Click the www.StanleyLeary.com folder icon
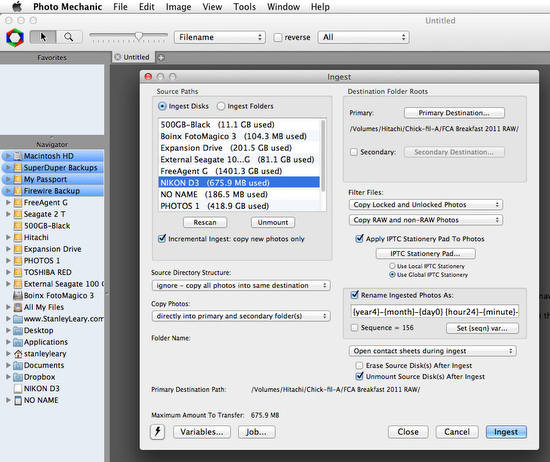 (x=18, y=319)
